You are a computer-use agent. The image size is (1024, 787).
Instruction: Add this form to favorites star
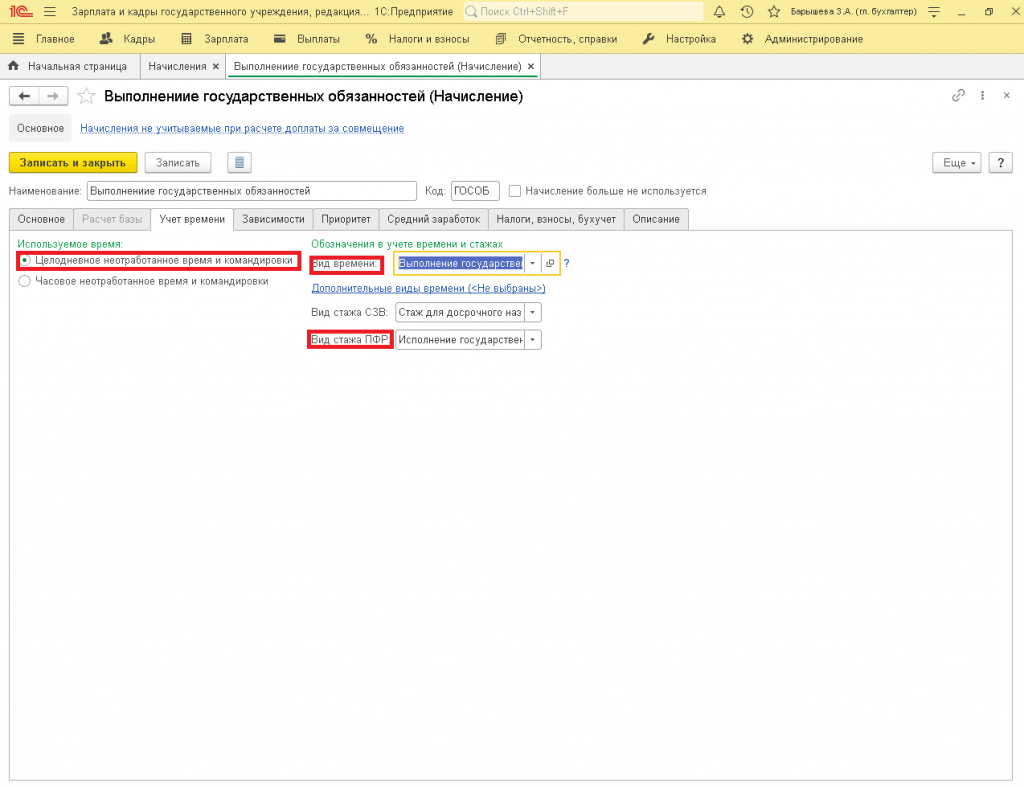click(x=86, y=96)
